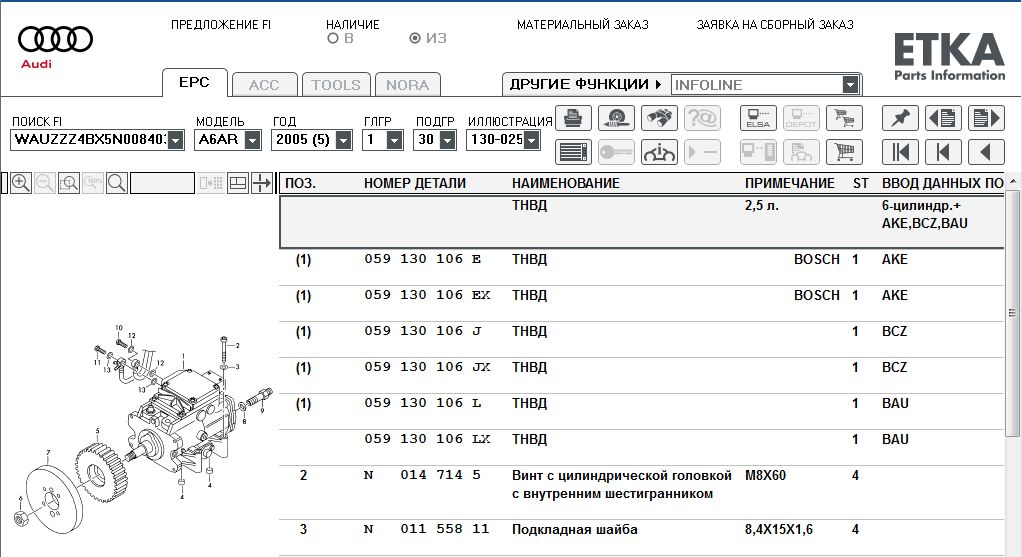
Task: Open the ELSA link button
Action: [x=758, y=118]
